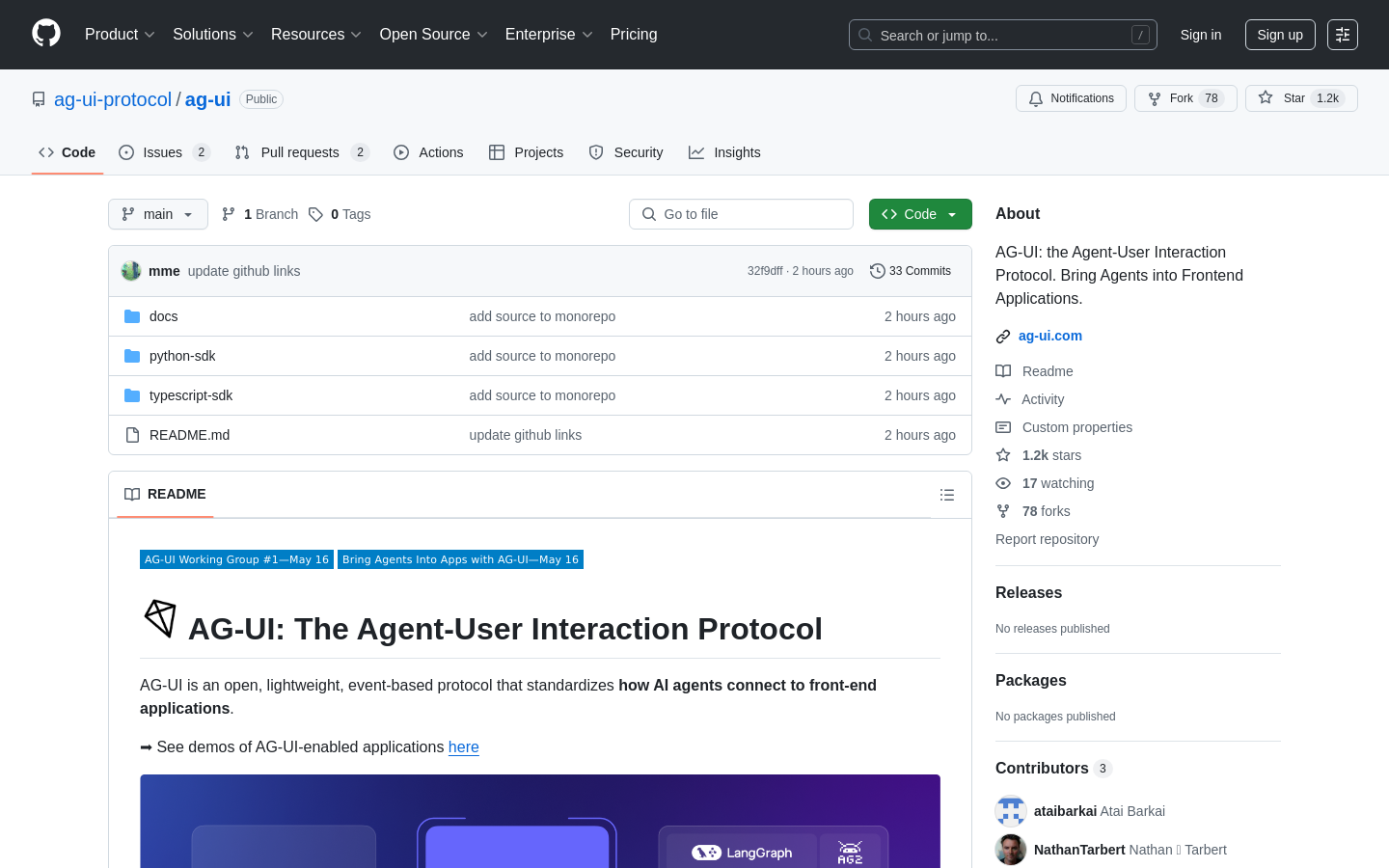Open the typescript-sdk folder
1389x868 pixels.
point(191,395)
